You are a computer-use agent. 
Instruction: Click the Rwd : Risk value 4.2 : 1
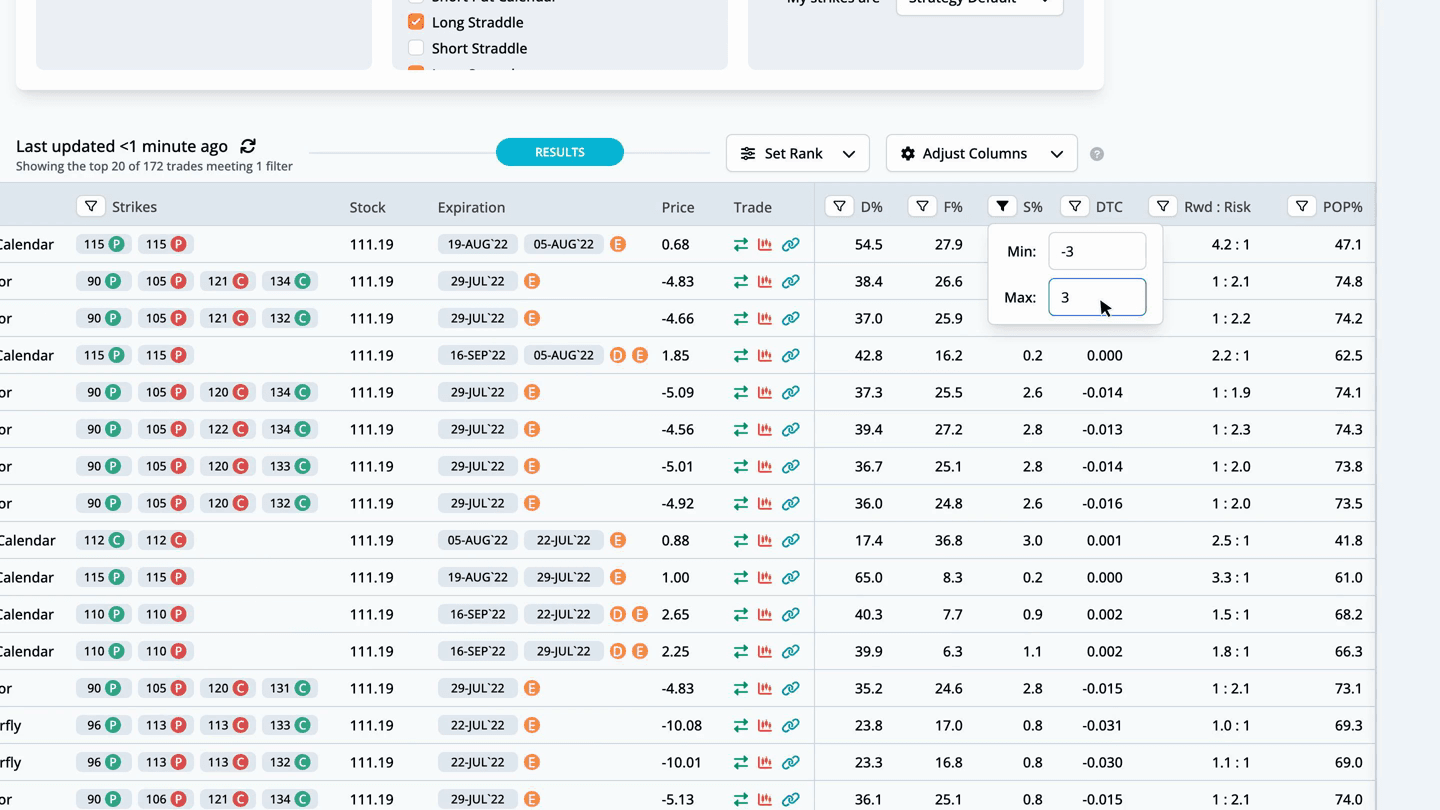point(1230,244)
